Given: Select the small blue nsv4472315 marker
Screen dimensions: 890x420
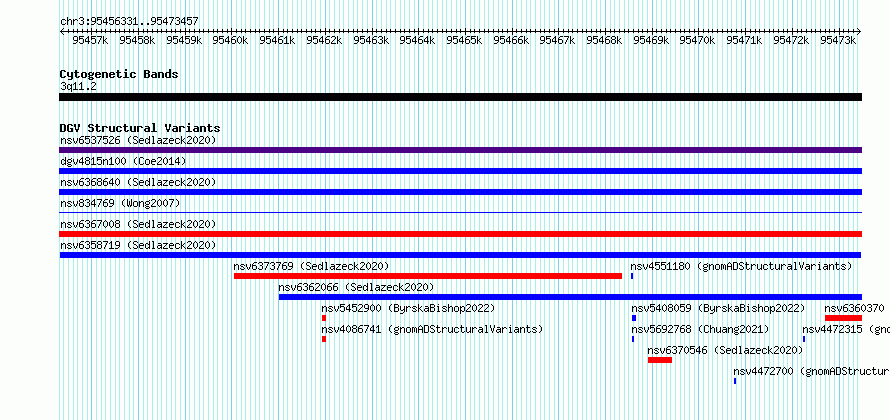Looking at the screenshot, I should 804,339.
